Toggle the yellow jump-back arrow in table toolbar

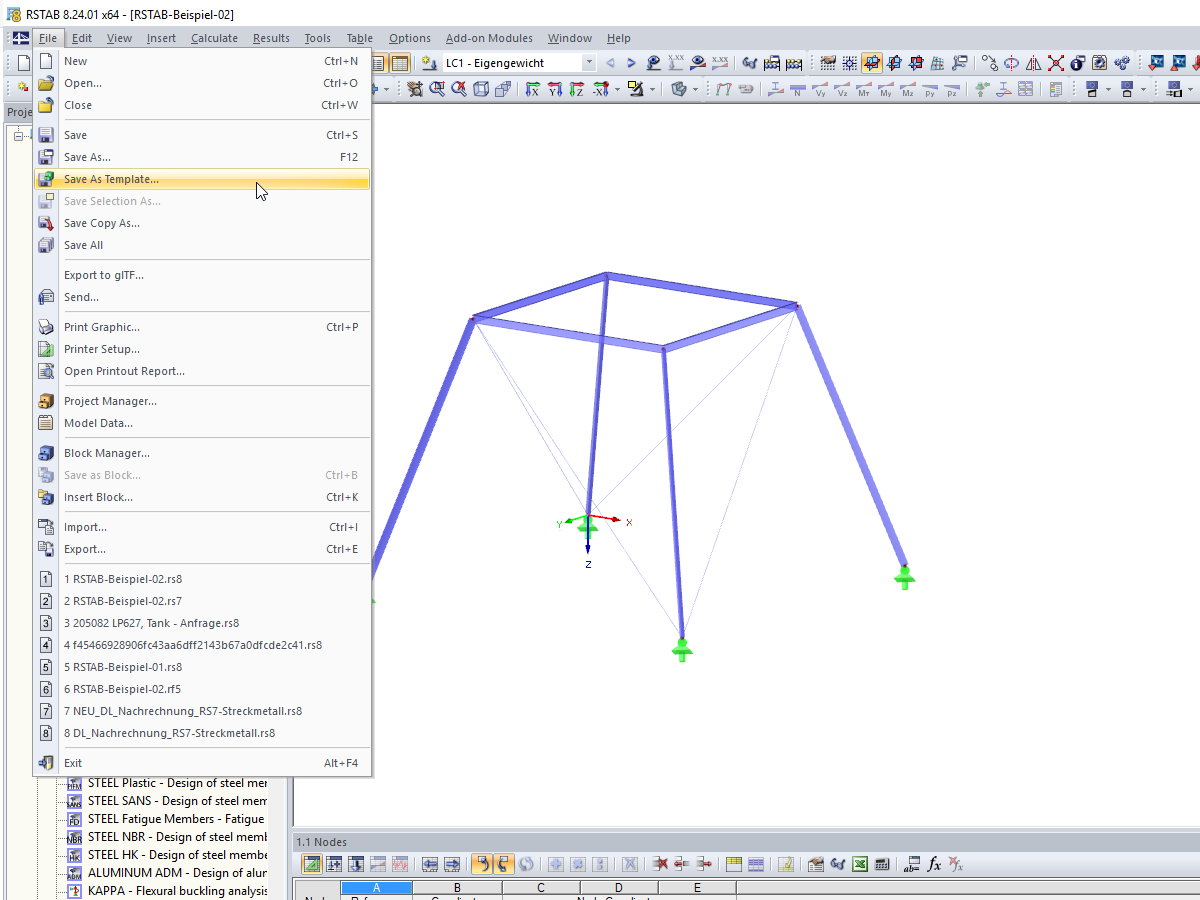click(483, 864)
